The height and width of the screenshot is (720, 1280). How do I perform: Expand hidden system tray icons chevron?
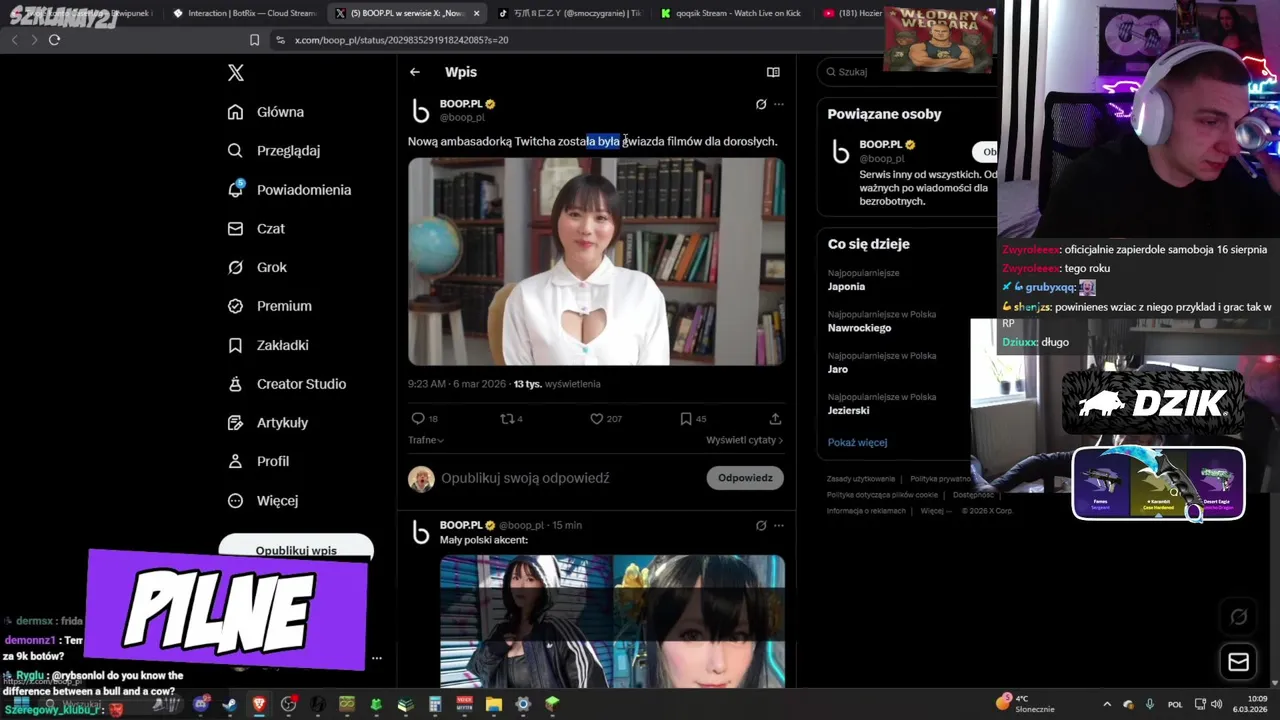(x=1107, y=704)
